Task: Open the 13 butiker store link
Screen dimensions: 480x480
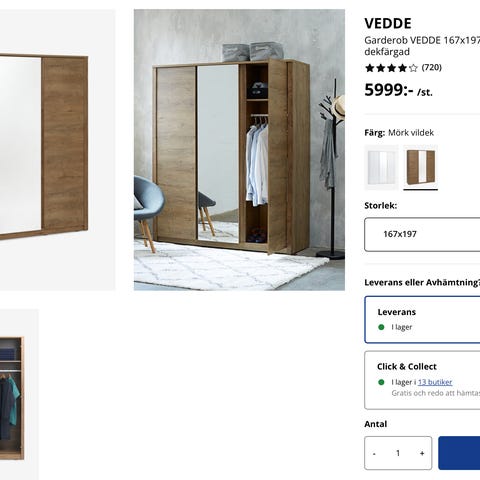Action: (435, 382)
